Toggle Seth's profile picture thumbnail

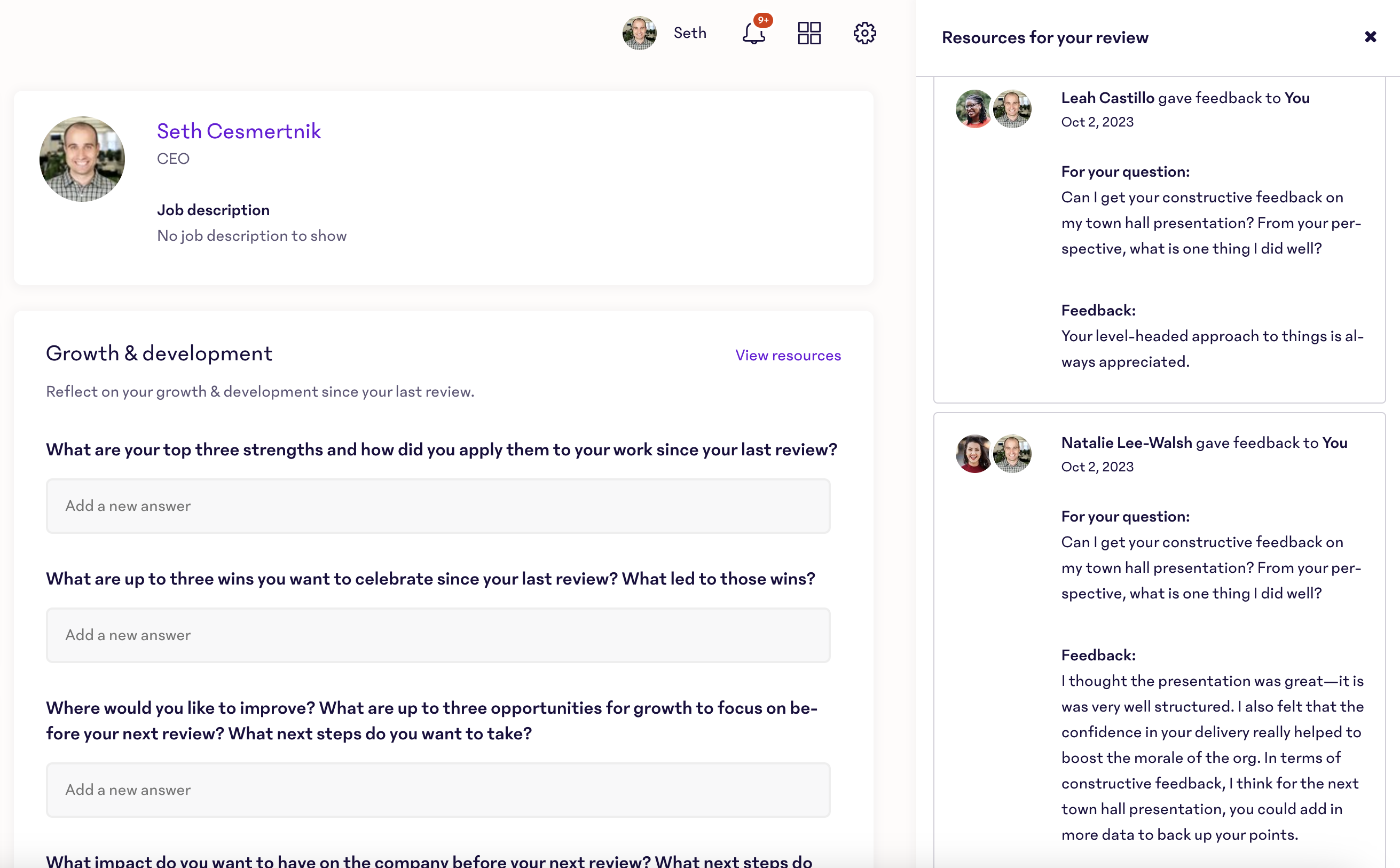[640, 33]
